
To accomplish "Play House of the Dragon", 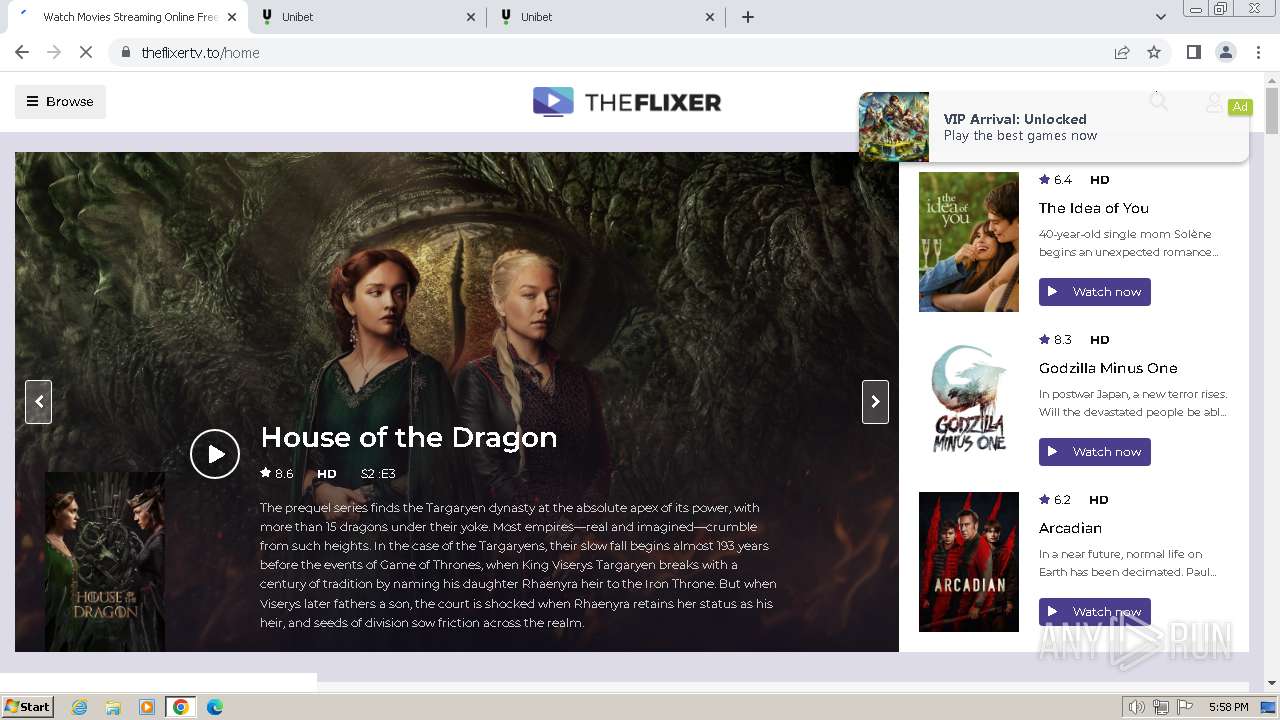I will [x=215, y=454].
